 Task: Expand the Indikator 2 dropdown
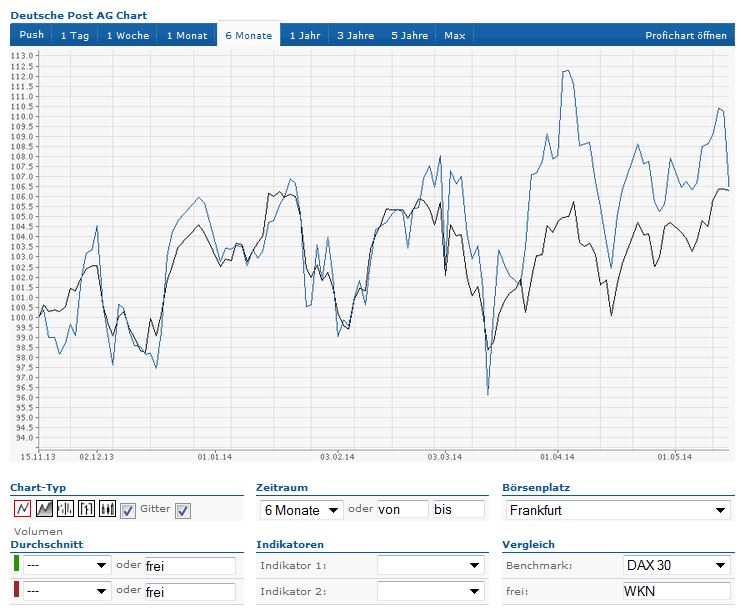point(431,591)
